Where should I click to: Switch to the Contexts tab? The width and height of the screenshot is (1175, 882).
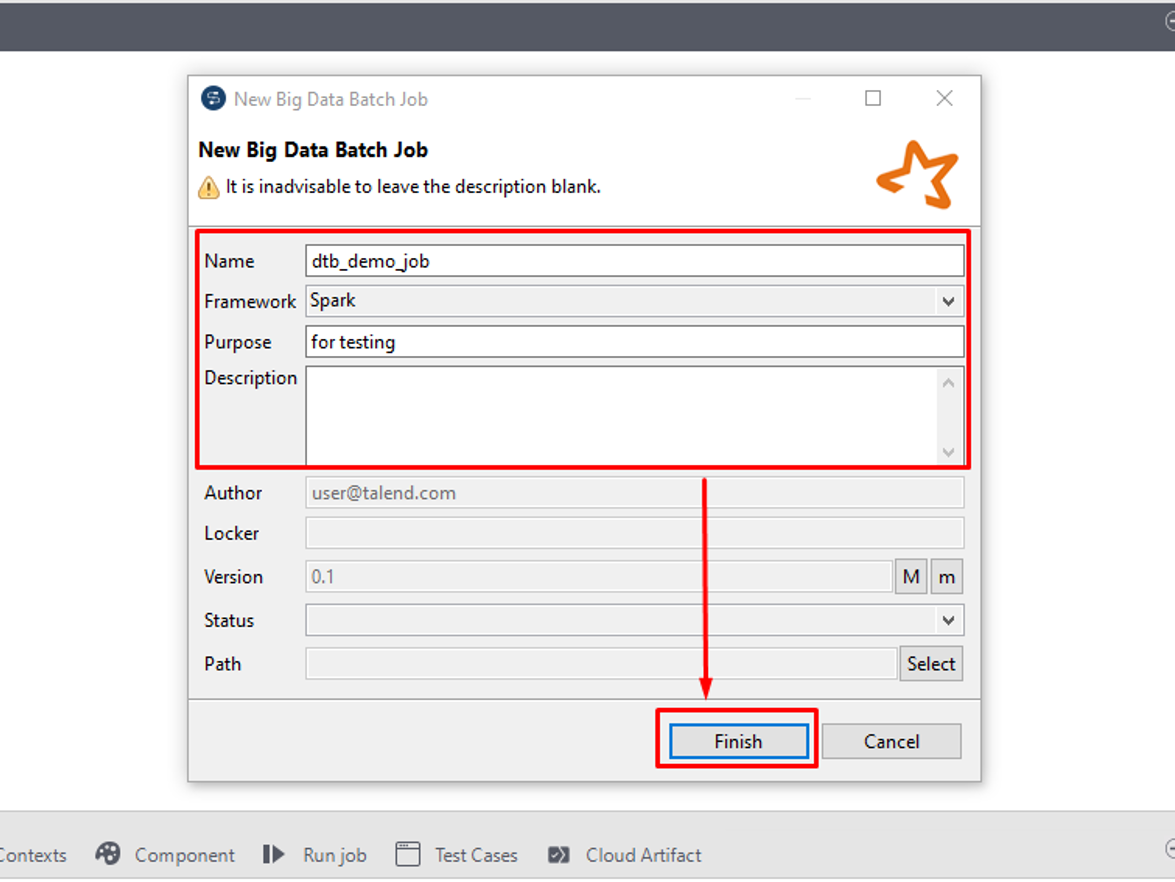click(32, 855)
